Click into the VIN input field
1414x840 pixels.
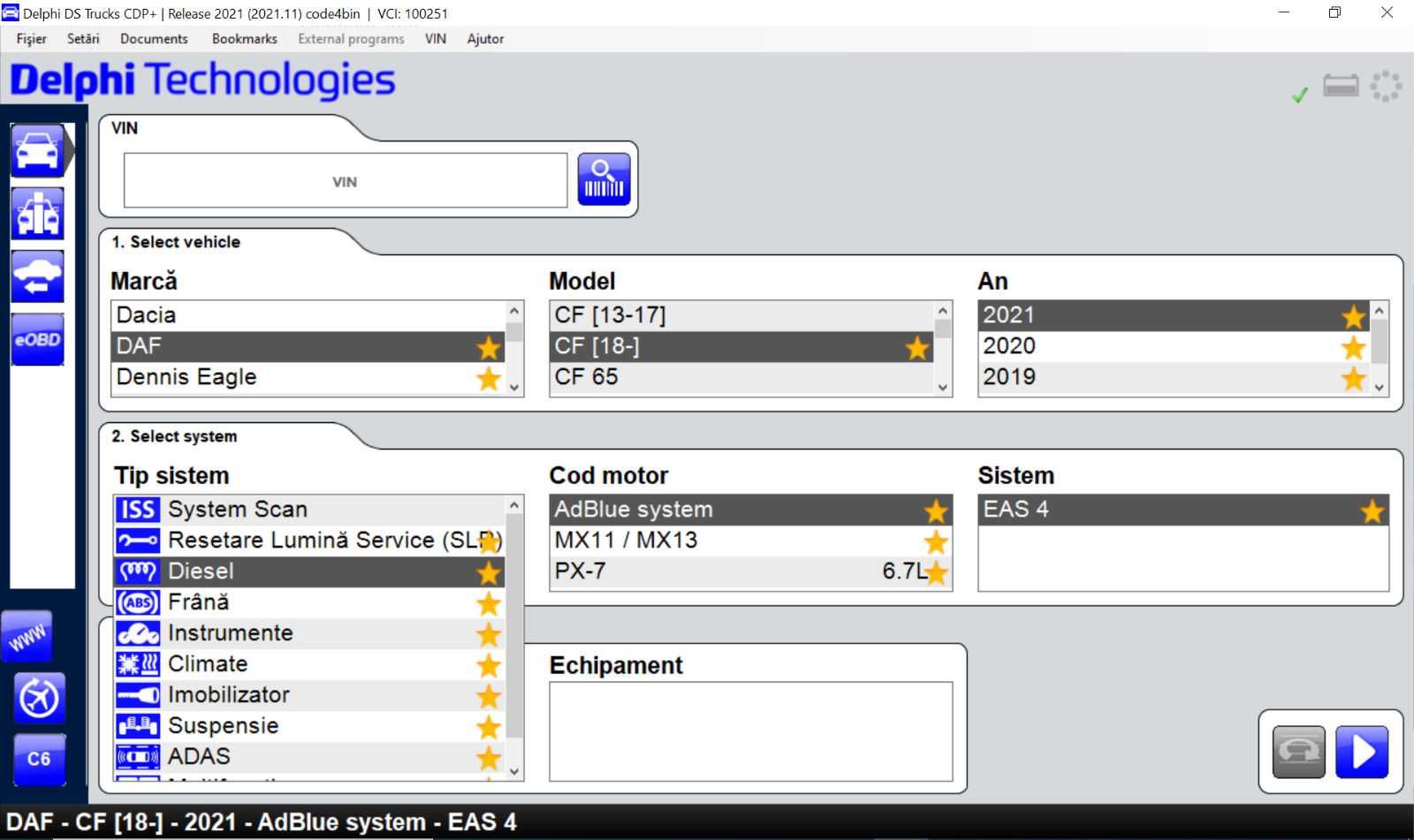click(x=346, y=180)
